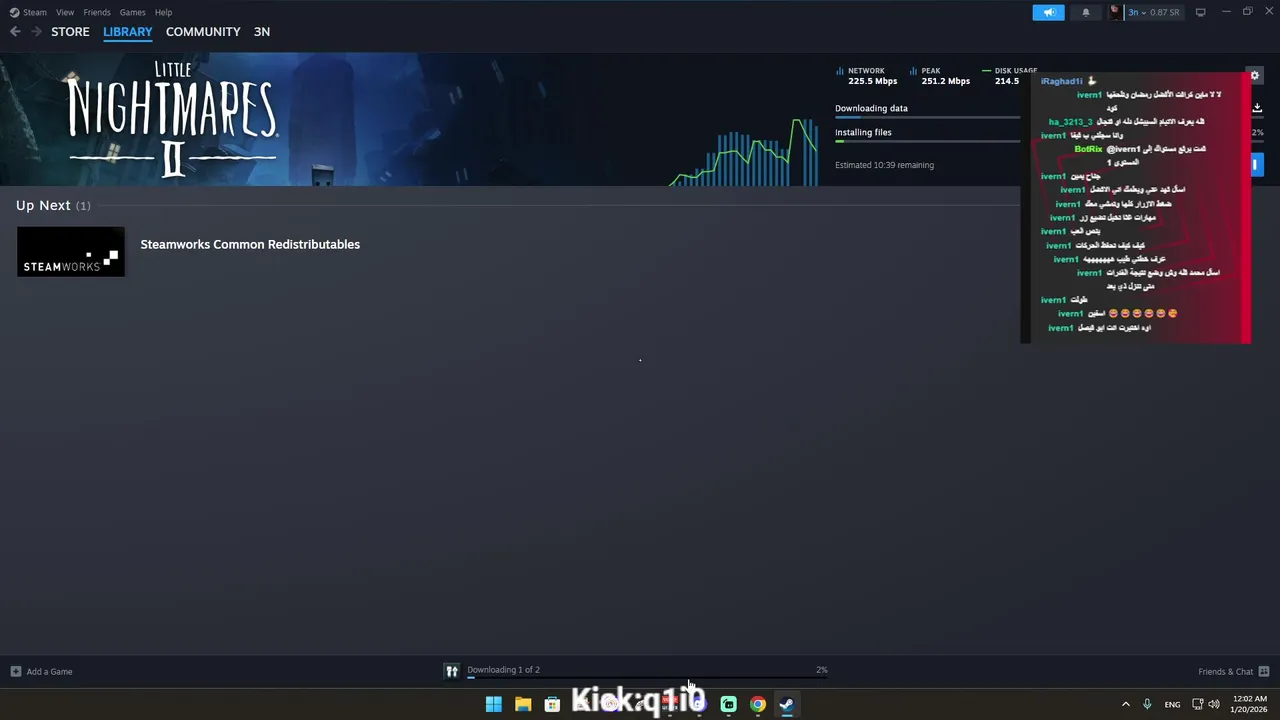Open the notifications bell

1086,12
